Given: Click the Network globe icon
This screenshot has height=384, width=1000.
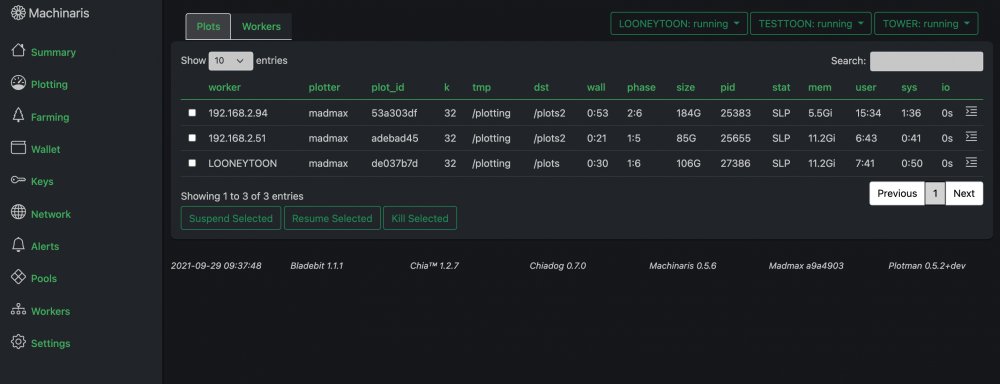Looking at the screenshot, I should (18, 212).
